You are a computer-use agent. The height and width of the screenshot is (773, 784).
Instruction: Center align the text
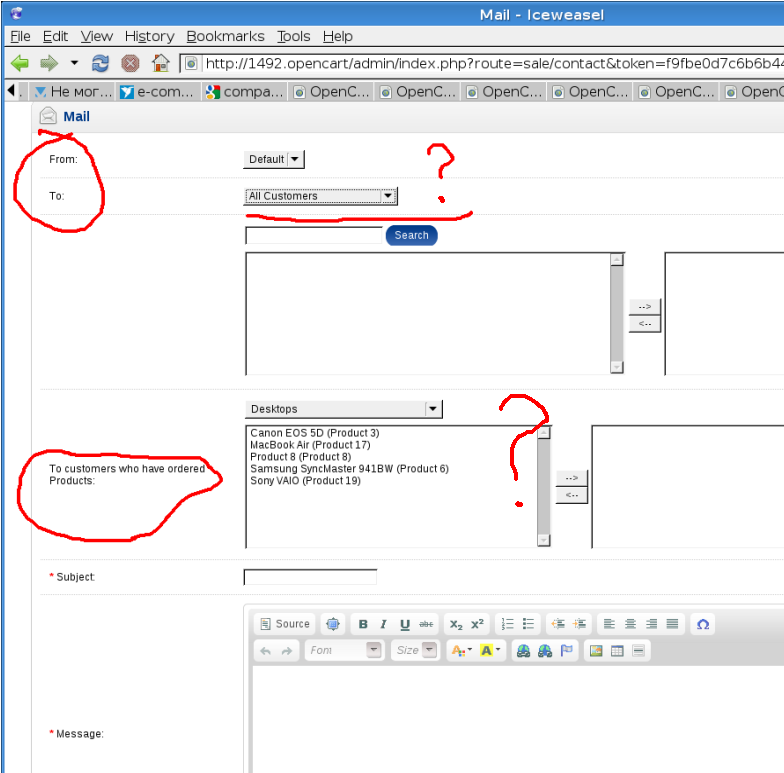point(630,624)
